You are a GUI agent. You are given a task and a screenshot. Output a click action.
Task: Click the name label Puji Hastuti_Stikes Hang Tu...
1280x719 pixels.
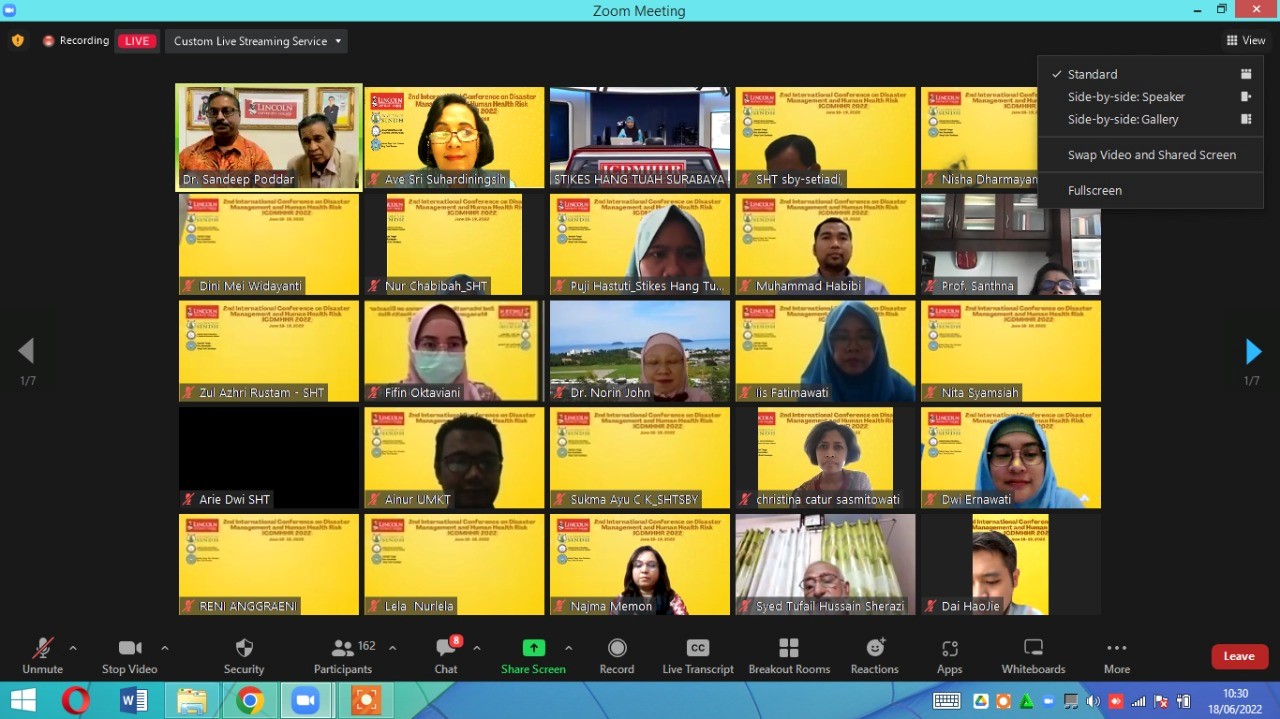click(647, 286)
